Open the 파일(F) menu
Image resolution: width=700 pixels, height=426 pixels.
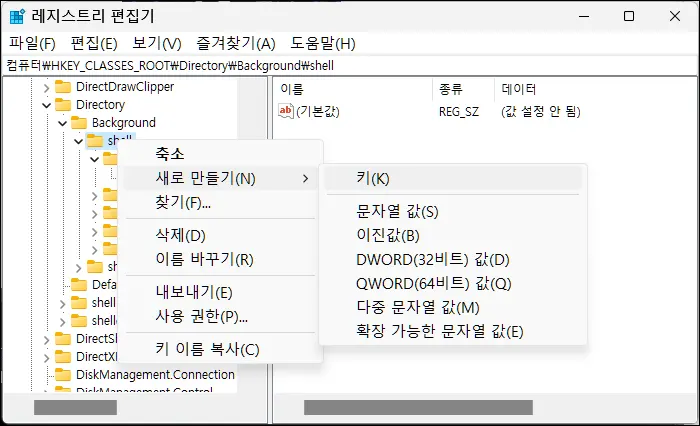(32, 43)
